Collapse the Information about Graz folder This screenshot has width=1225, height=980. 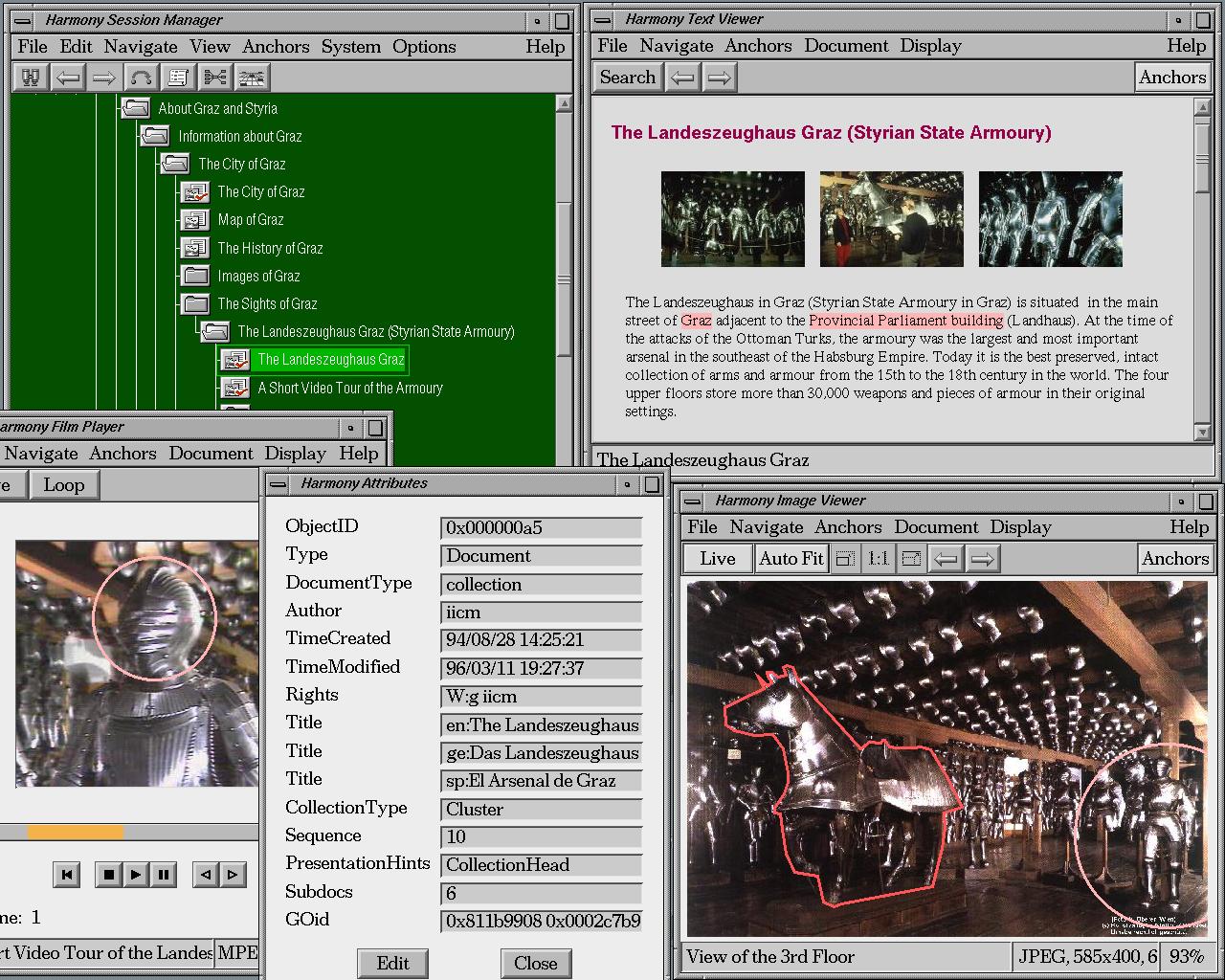(155, 137)
